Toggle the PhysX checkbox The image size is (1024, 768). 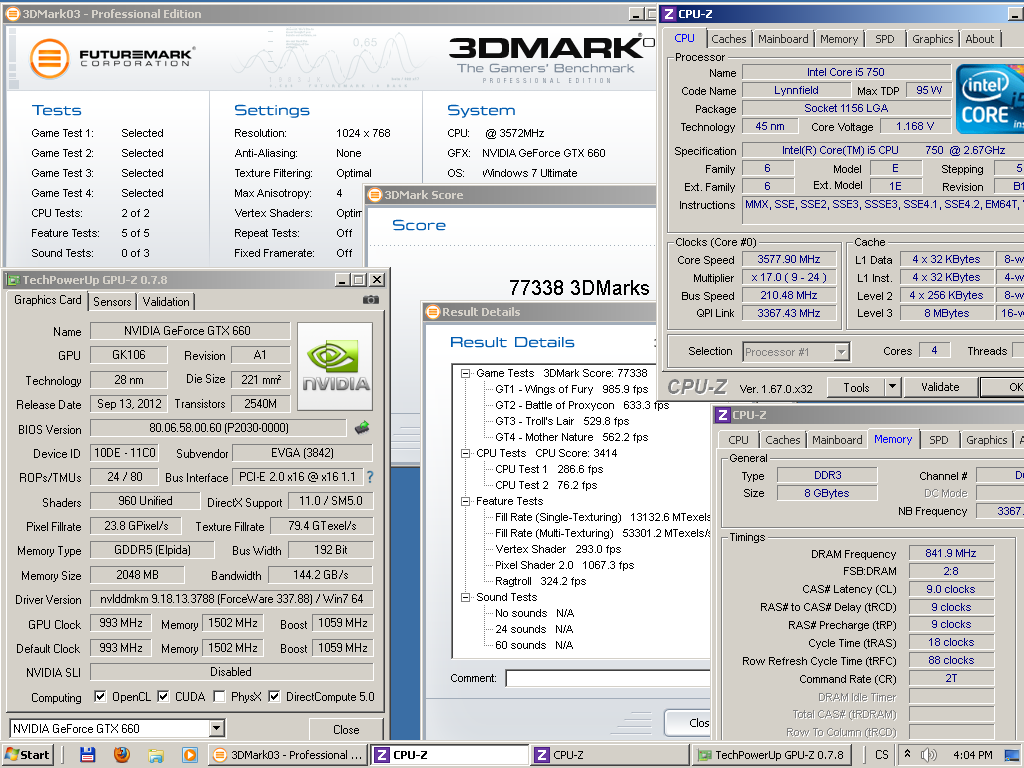[219, 696]
